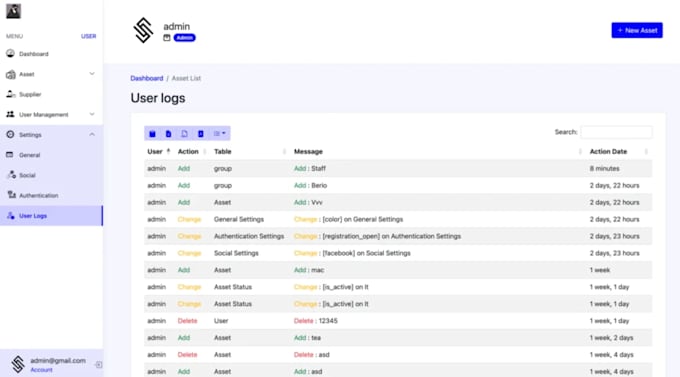Click the Account link under admin email
Image resolution: width=680 pixels, height=377 pixels.
click(x=41, y=370)
